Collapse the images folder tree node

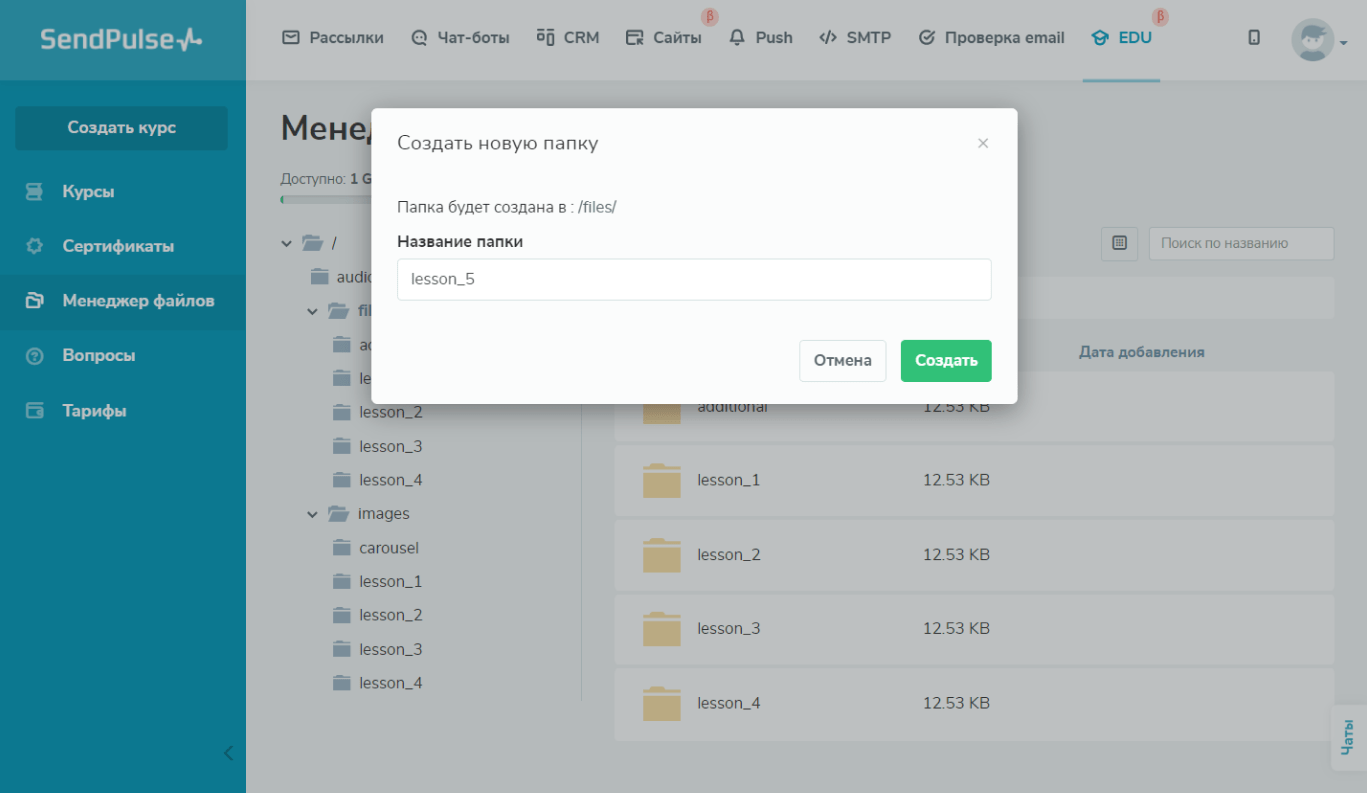(x=312, y=514)
